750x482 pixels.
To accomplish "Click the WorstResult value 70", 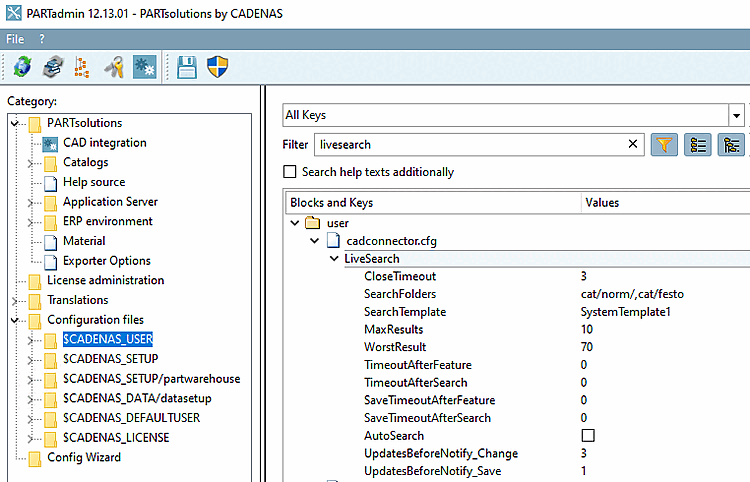I will coord(587,347).
